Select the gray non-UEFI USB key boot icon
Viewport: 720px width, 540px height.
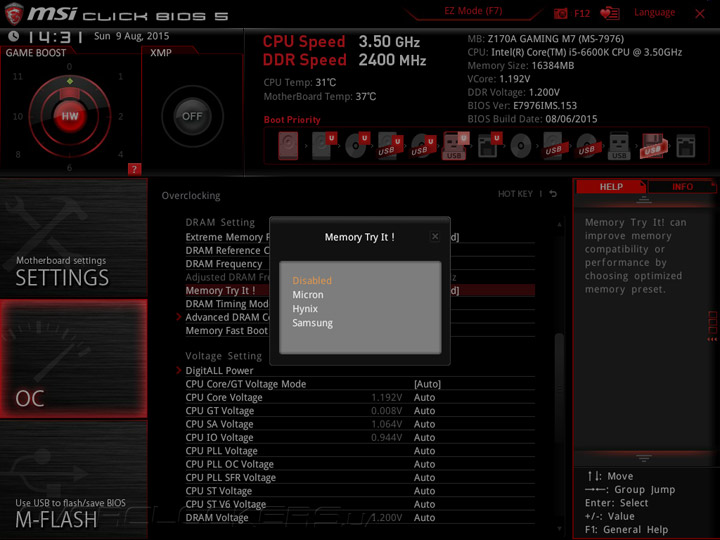619,146
